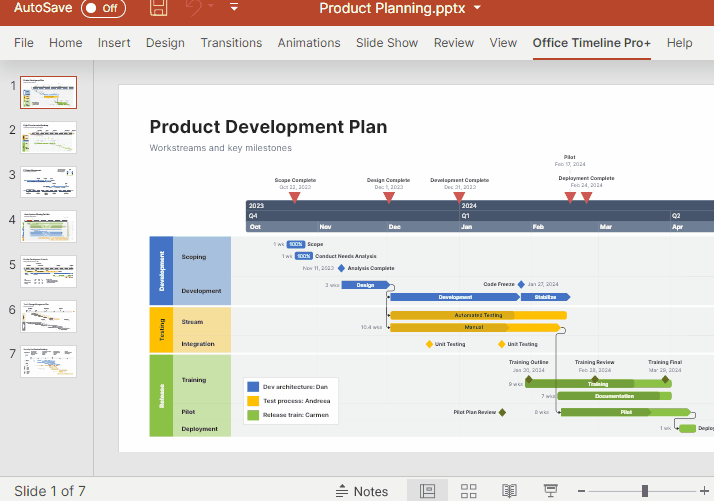Expand the Product Planning.pptx title dropdown
The height and width of the screenshot is (501, 714).
(x=477, y=8)
